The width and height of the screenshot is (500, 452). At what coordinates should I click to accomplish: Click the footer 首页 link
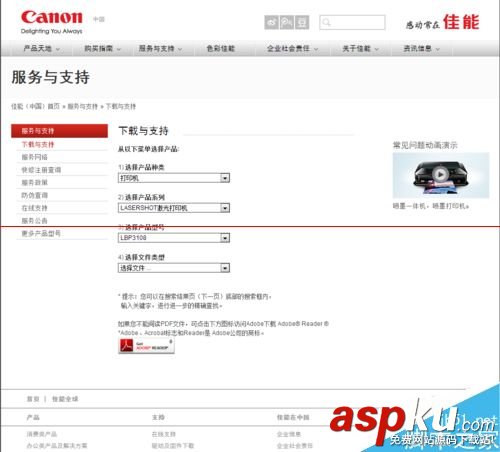pyautogui.click(x=33, y=399)
